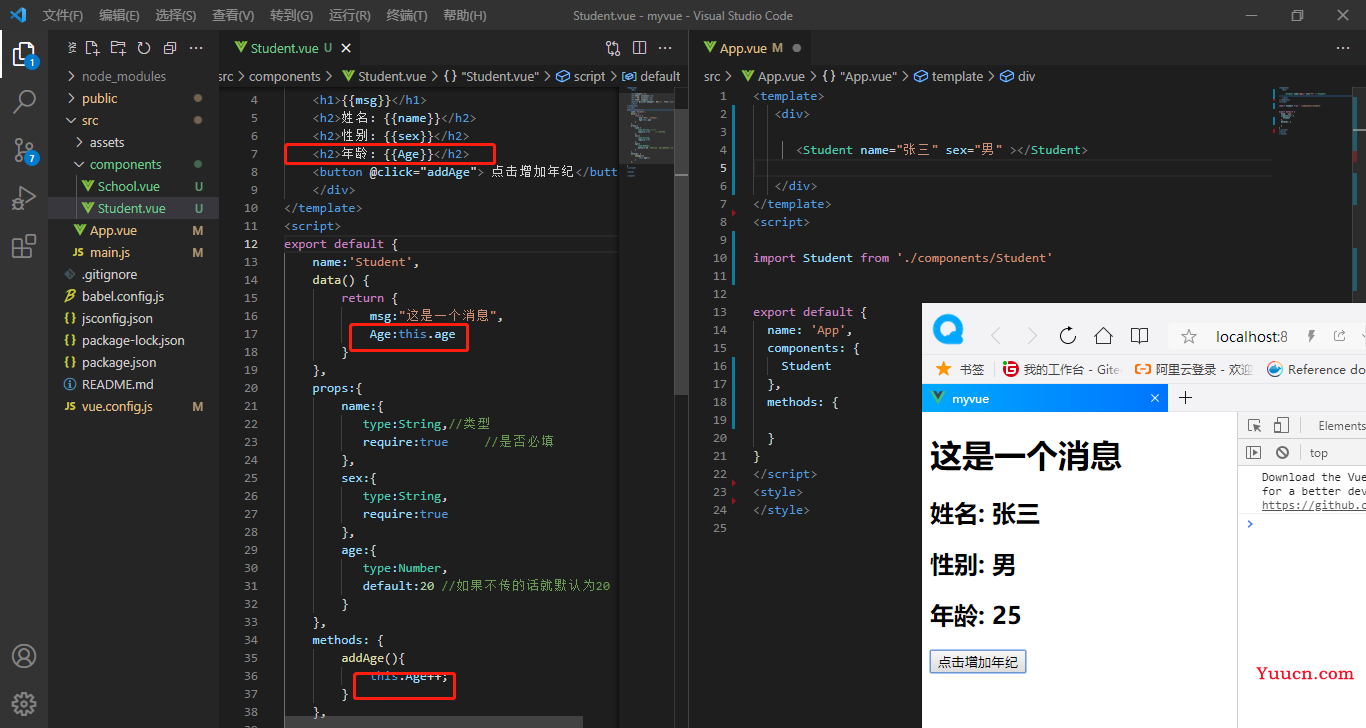Open explorer More Actions ellipsis
The image size is (1366, 728).
click(x=196, y=48)
